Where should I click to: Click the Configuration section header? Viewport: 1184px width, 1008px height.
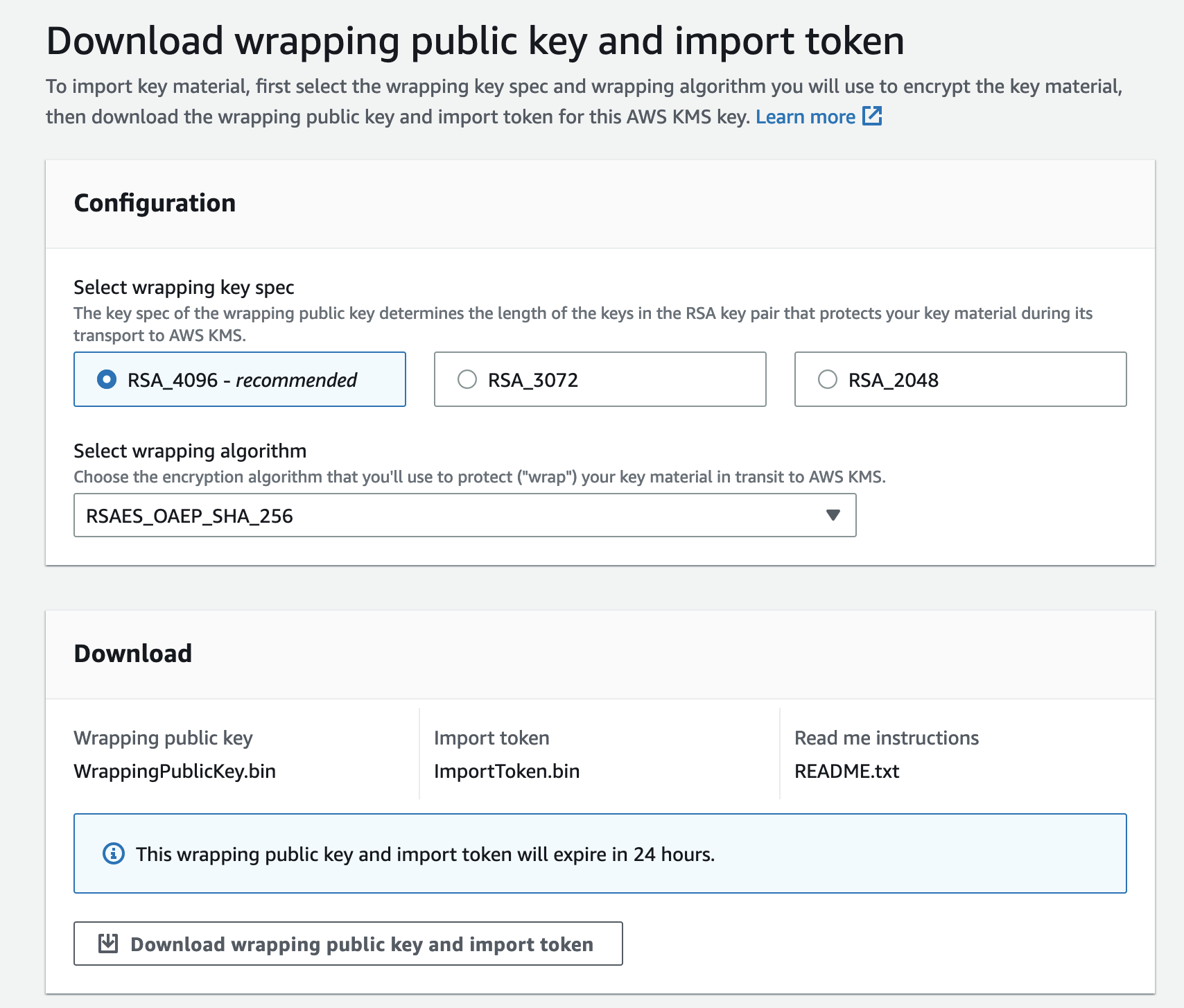[155, 203]
